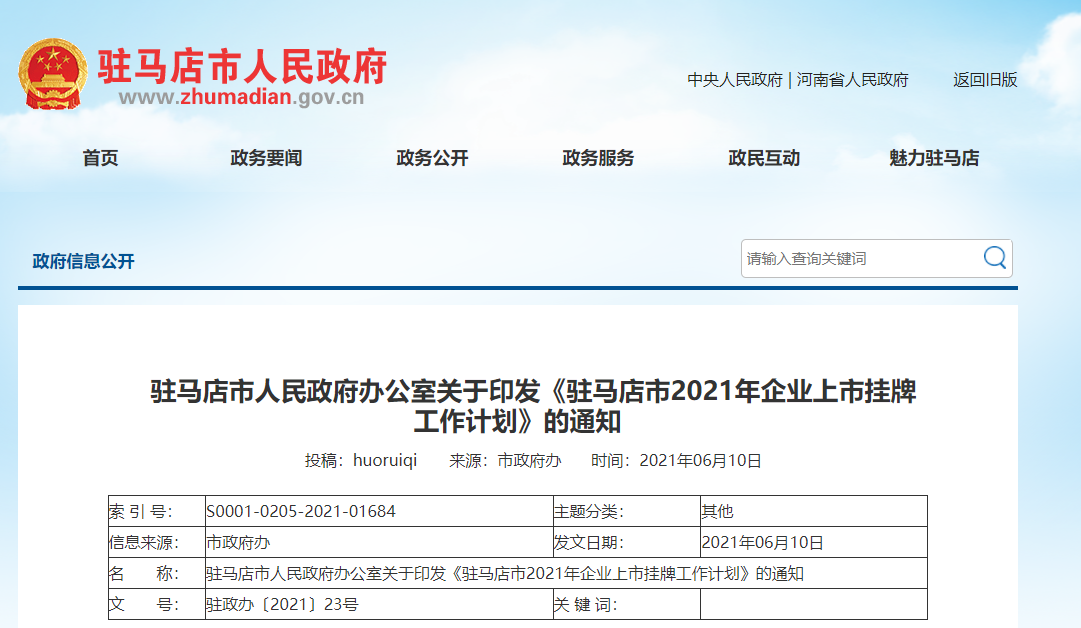Click the 政府信息公开 section heading
Image resolution: width=1081 pixels, height=628 pixels.
tap(83, 261)
